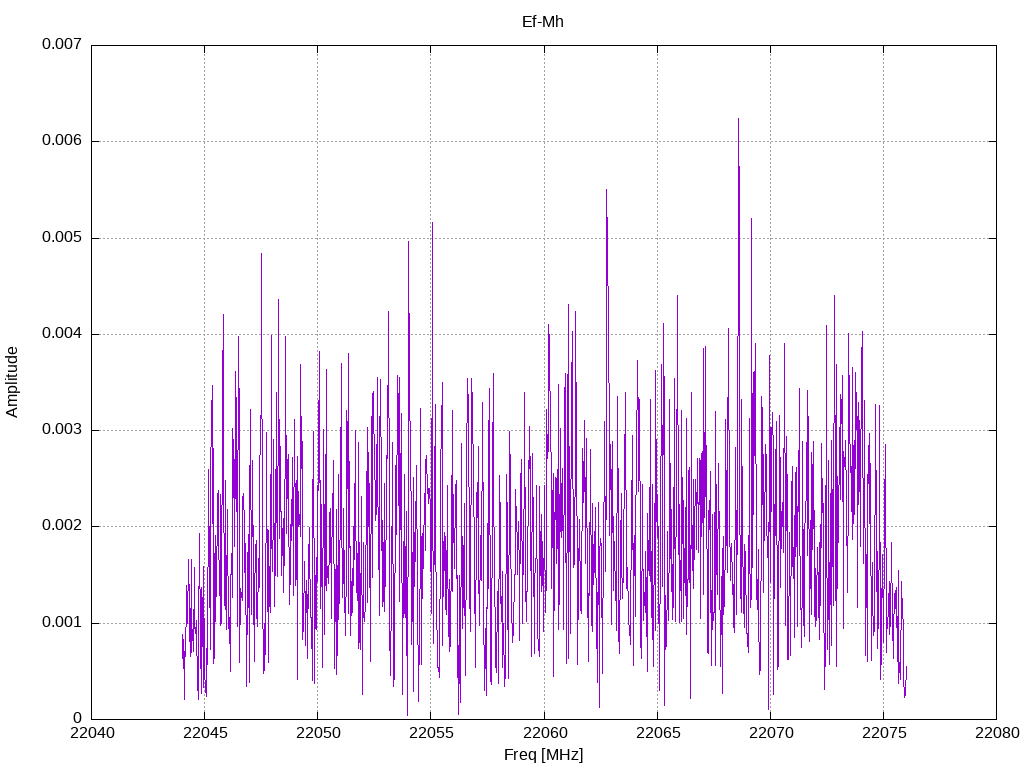1024x768 pixels.
Task: Click the x-axis tick label 22060
Action: pyautogui.click(x=545, y=733)
